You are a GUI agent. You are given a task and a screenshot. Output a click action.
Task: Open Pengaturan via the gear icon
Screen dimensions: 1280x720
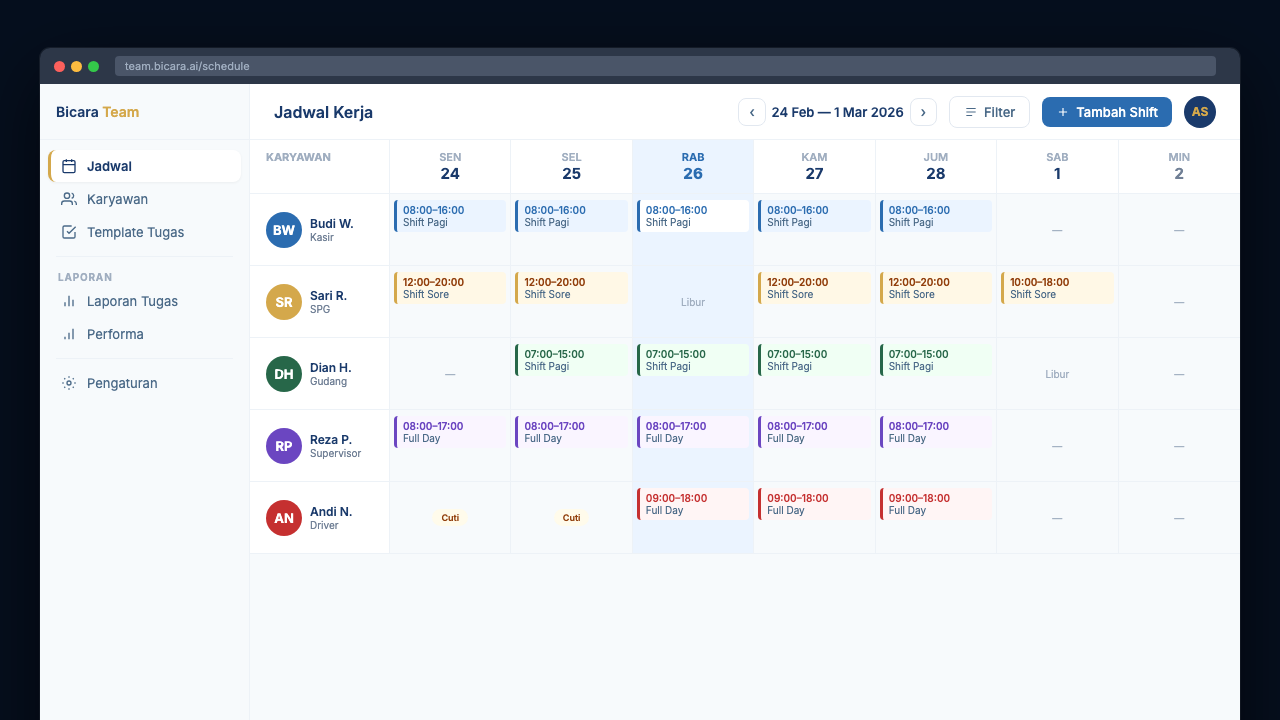69,383
